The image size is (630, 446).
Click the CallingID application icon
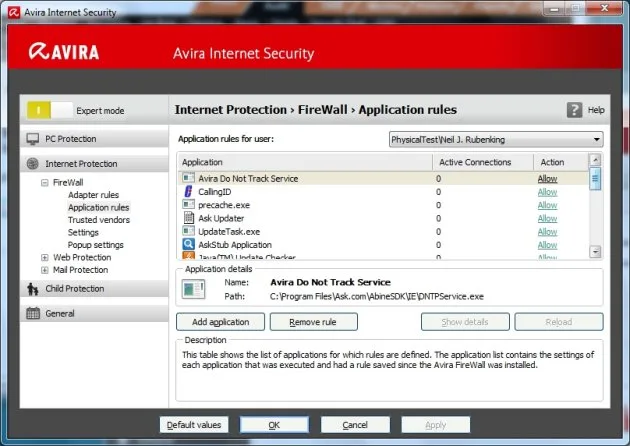(188, 192)
